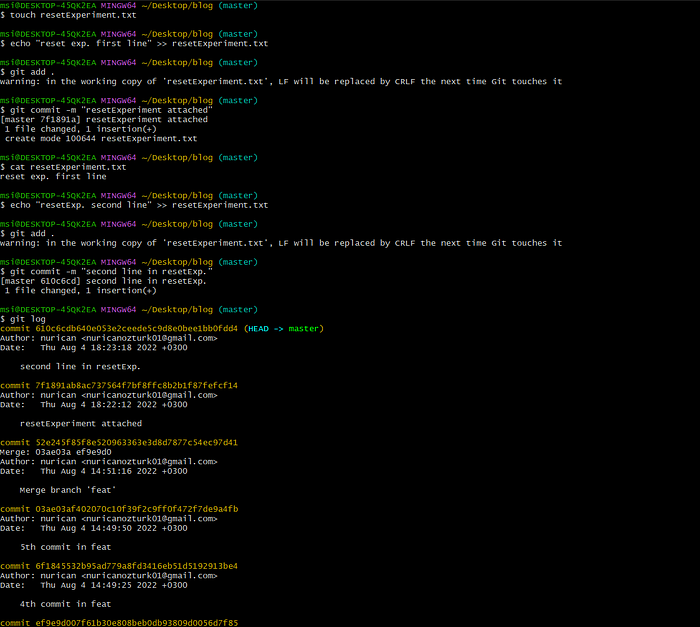Click date line 'Thu Aug 4 14:51:16 2022'
The image size is (700, 627).
(94, 471)
